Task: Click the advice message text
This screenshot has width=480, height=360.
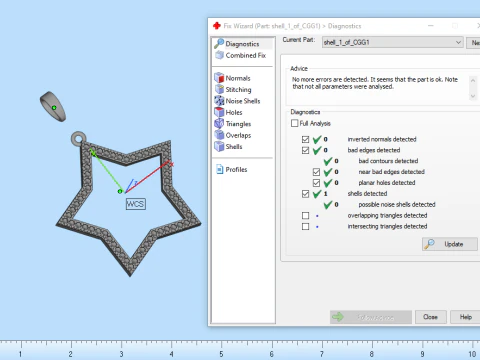Action: coord(375,83)
